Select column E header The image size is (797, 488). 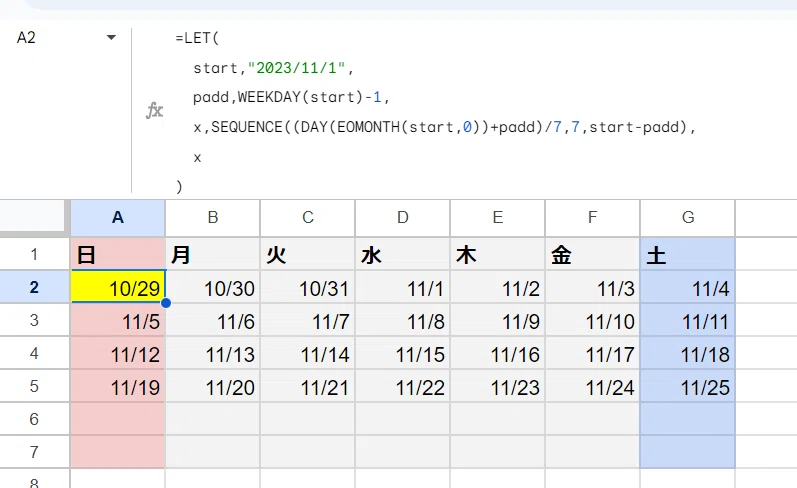coord(498,218)
